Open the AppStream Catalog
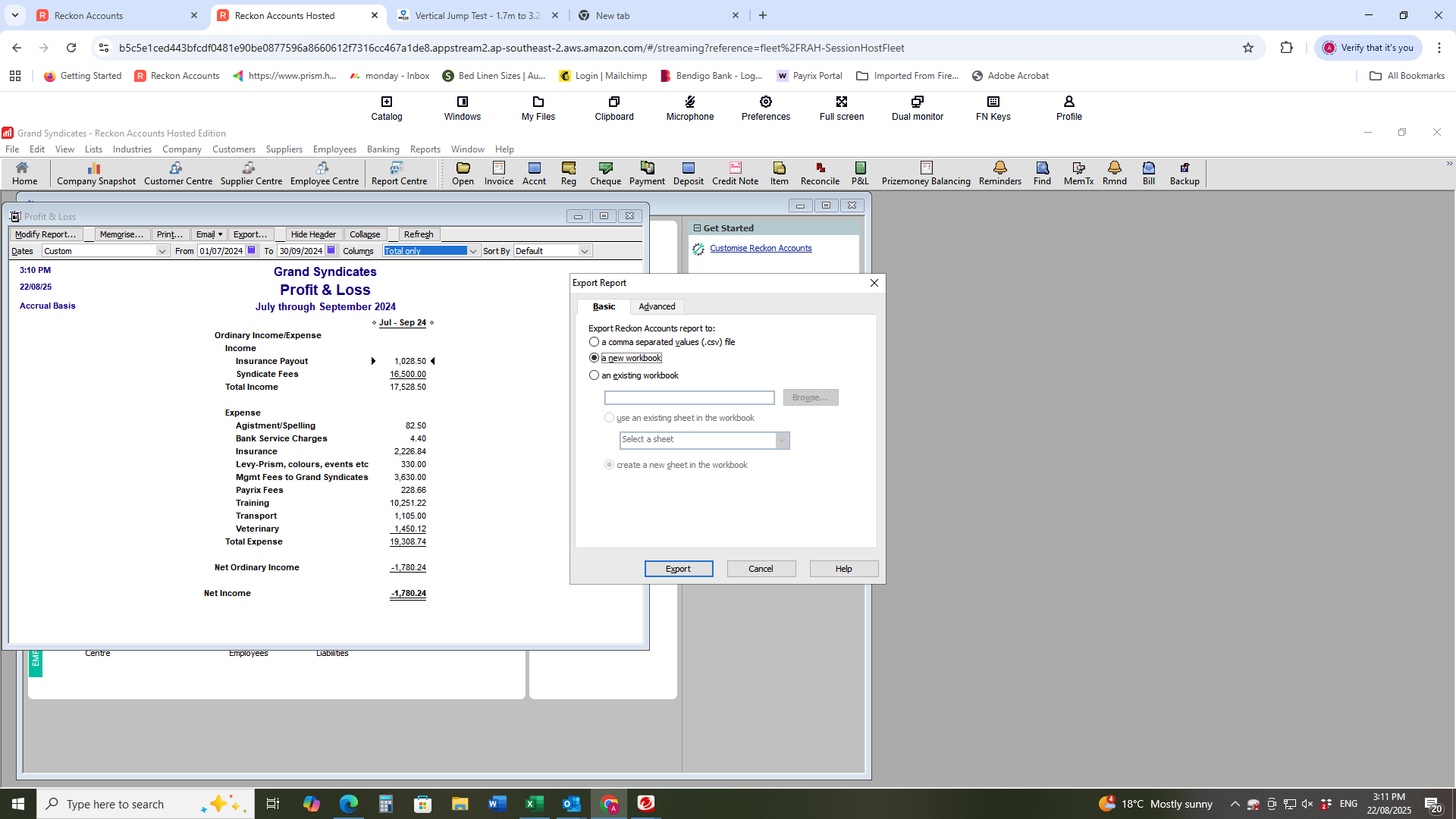The image size is (1456, 819). pyautogui.click(x=386, y=108)
